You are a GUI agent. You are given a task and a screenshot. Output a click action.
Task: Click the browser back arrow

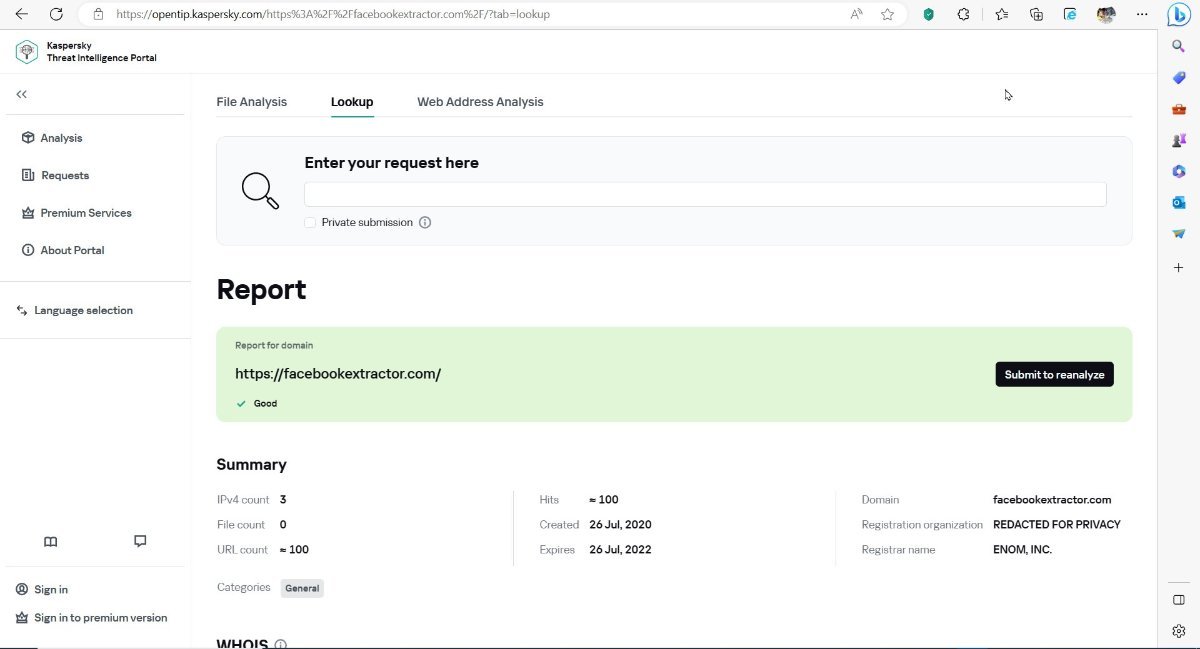coord(21,14)
